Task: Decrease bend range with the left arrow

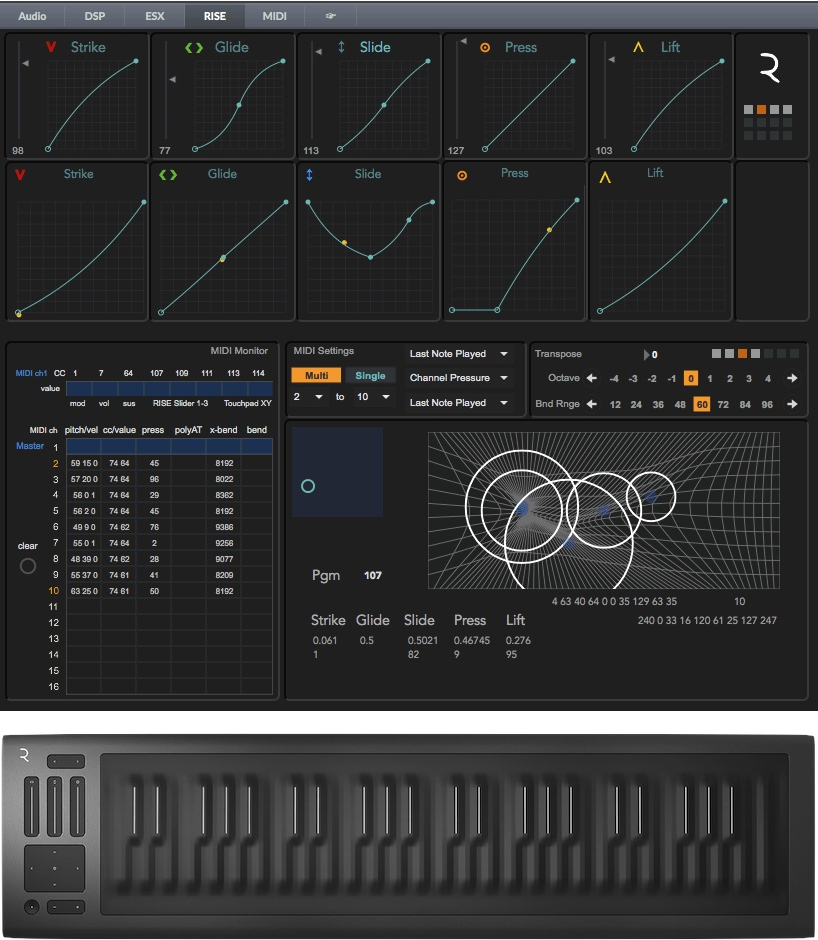Action: pos(592,404)
